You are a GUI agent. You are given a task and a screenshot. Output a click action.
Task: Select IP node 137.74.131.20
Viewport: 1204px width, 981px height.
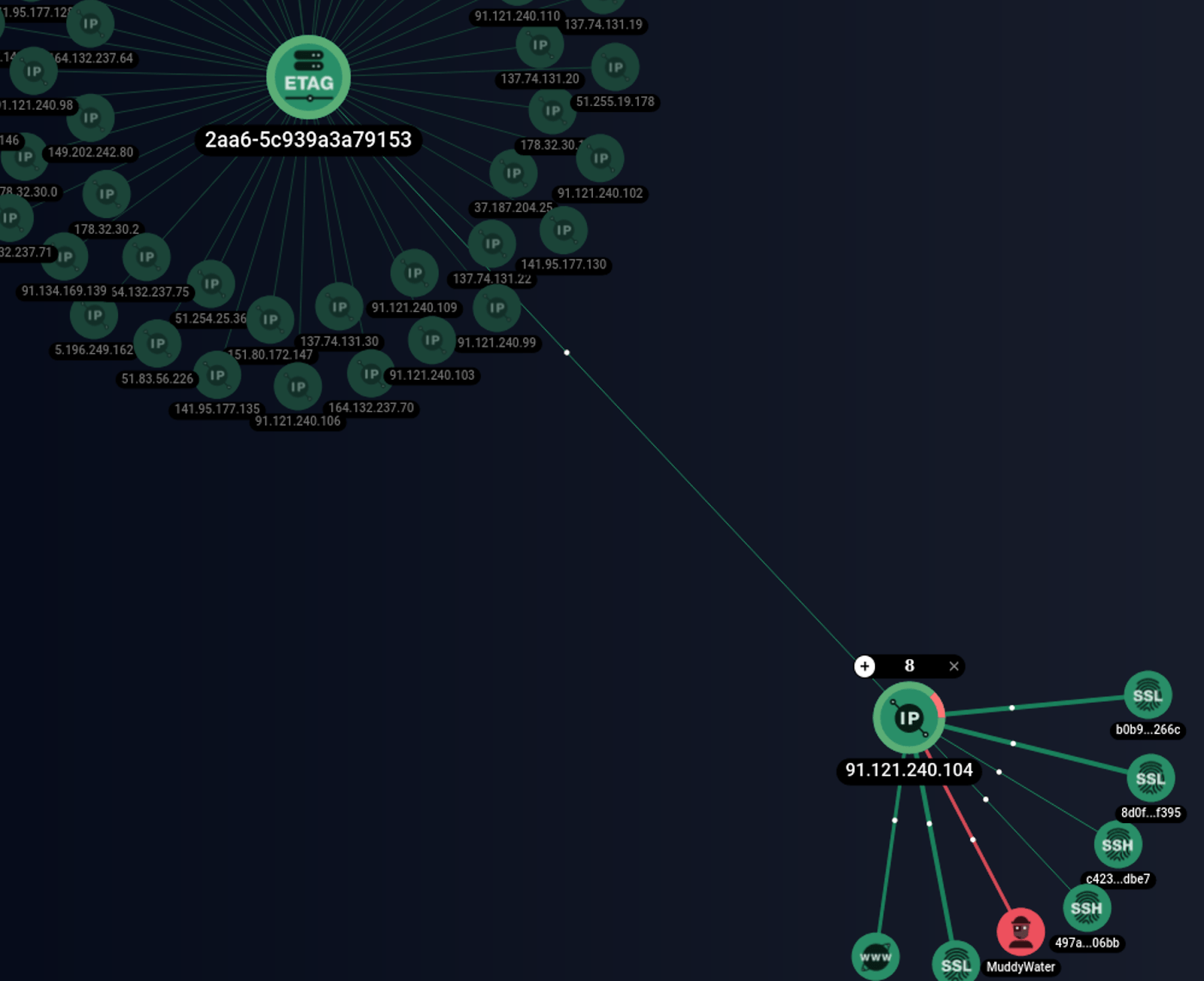(x=540, y=45)
